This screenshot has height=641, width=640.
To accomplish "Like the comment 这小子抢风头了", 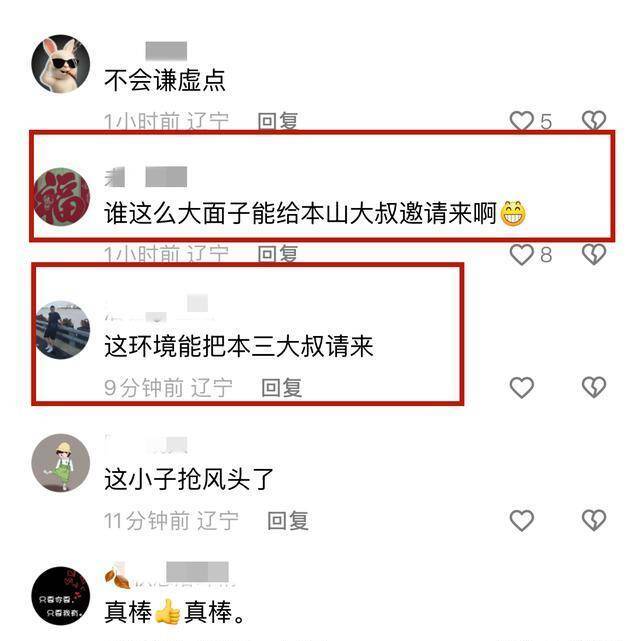I will point(521,520).
